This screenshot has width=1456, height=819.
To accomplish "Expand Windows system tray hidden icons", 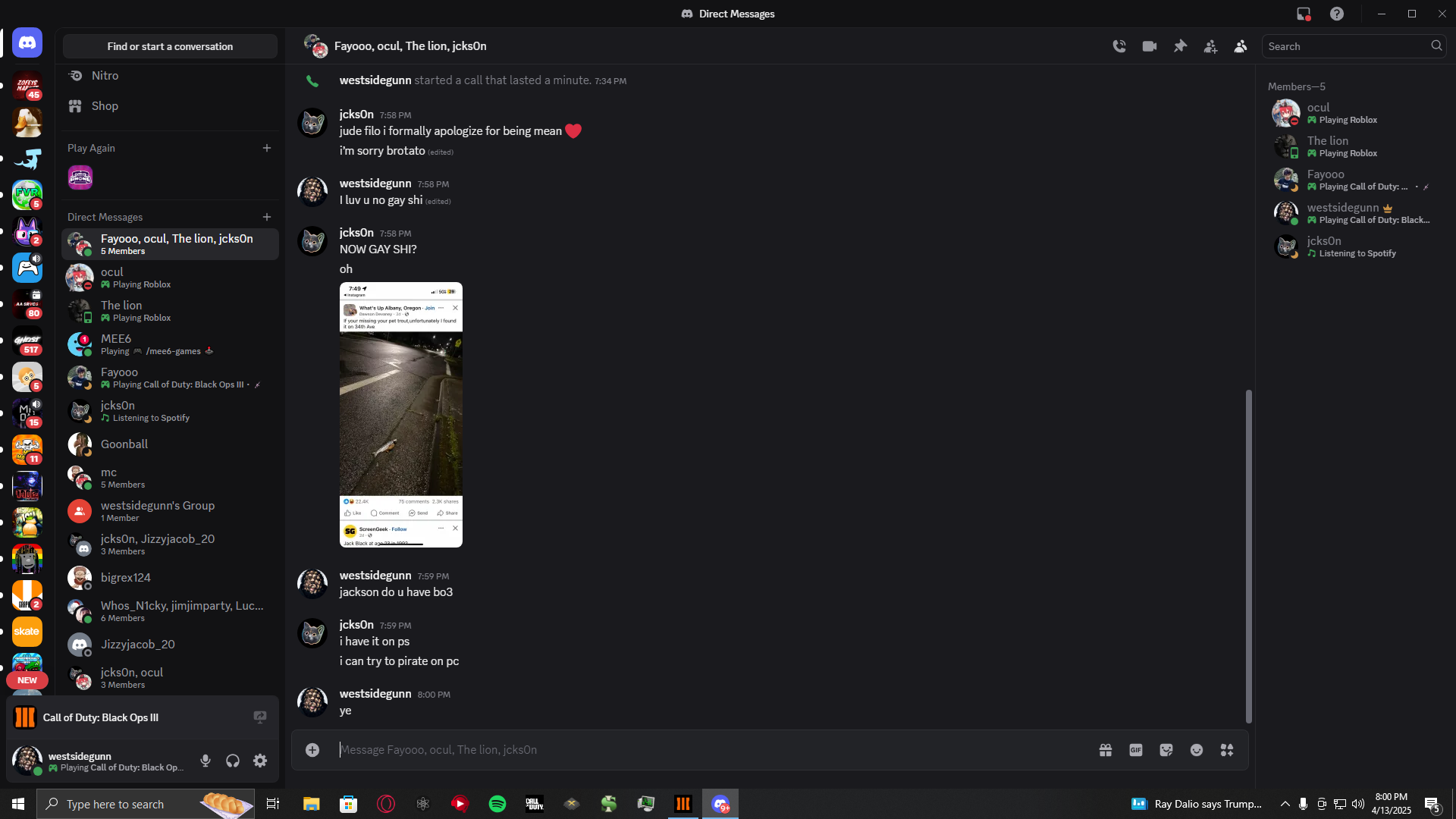I will pyautogui.click(x=1285, y=804).
